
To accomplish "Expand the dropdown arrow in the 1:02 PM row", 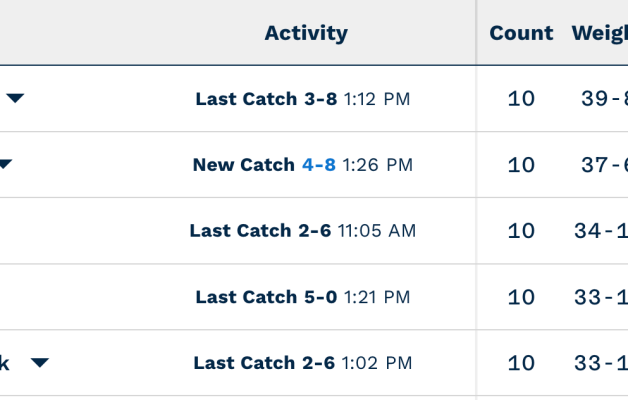I will pos(39,362).
